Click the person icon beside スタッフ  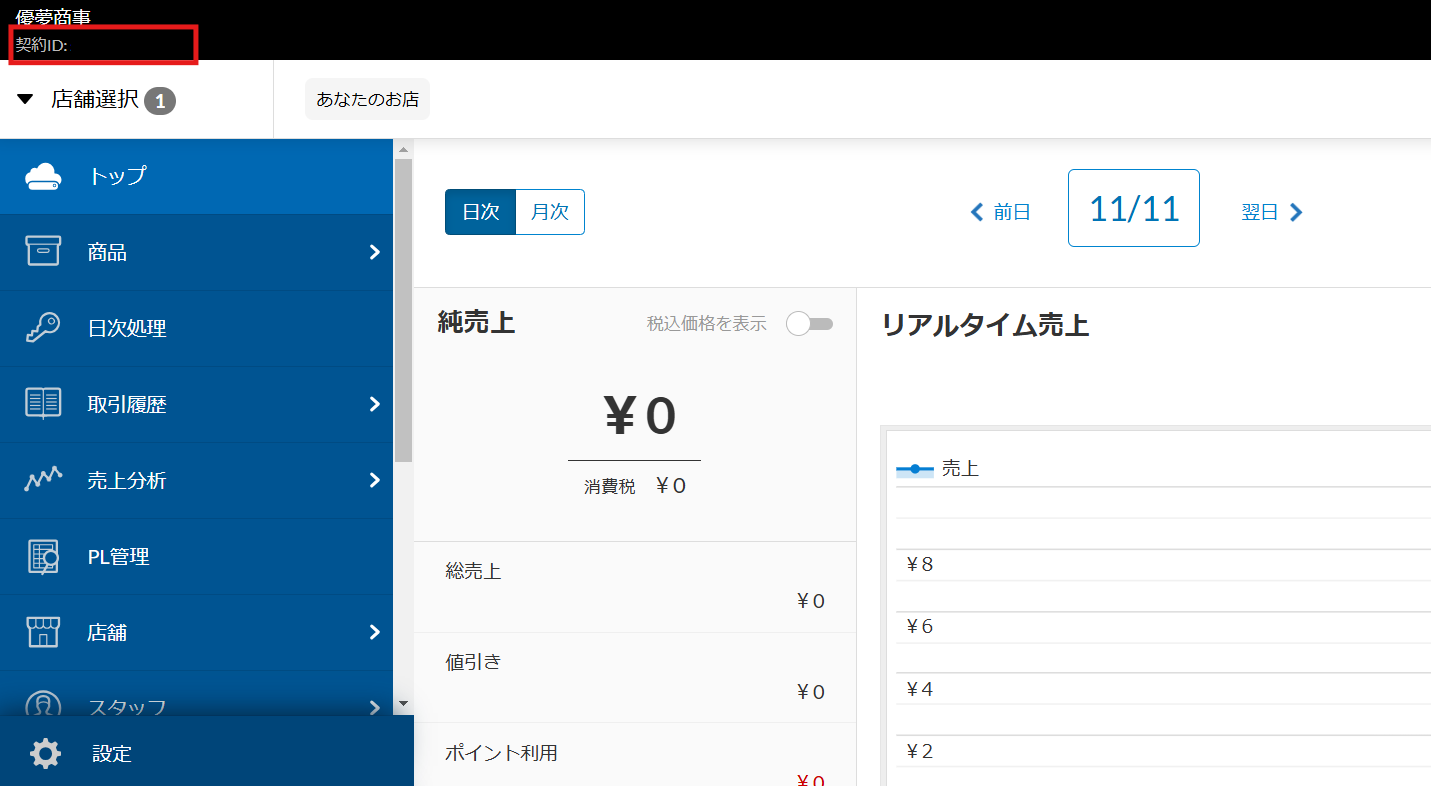tap(44, 704)
